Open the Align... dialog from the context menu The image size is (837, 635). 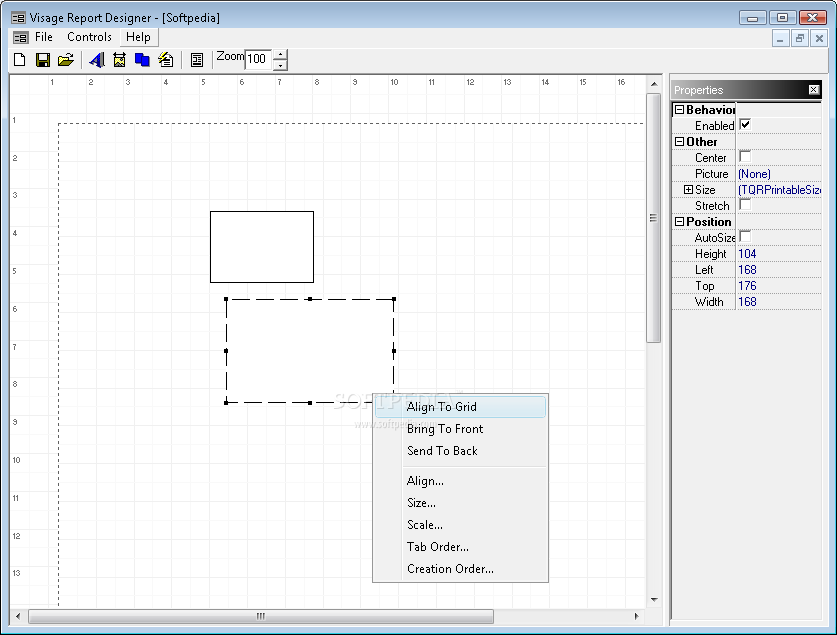tap(460, 481)
